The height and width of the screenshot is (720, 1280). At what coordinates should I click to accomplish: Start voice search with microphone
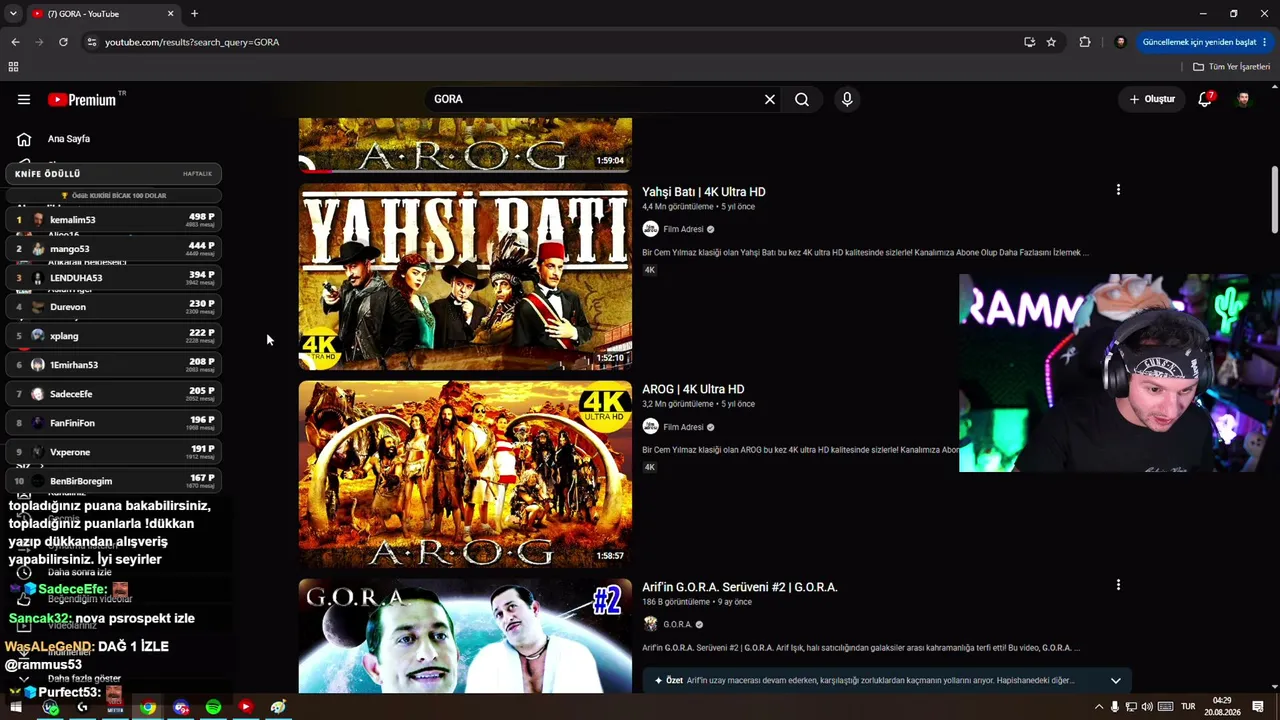(847, 99)
